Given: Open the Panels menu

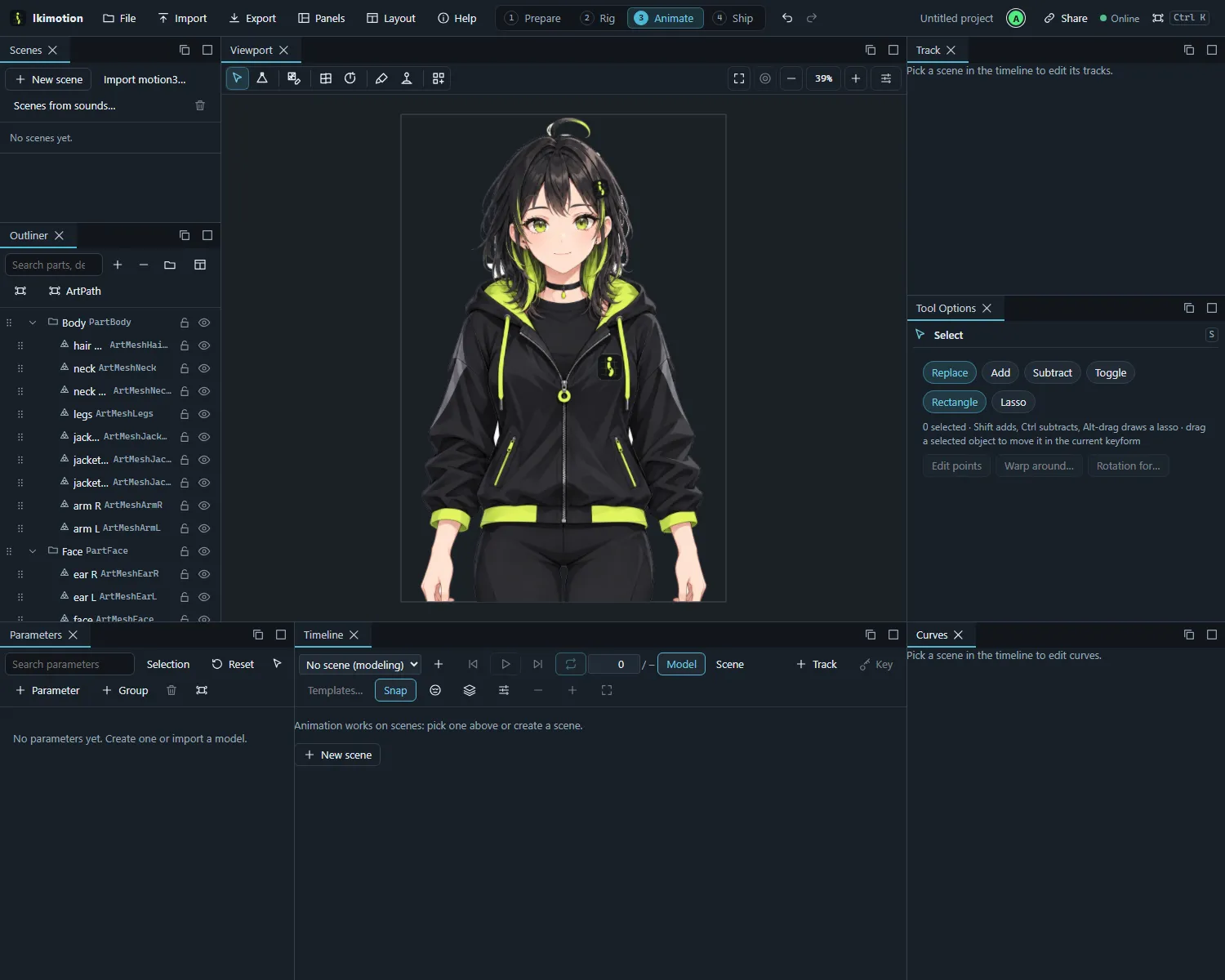Looking at the screenshot, I should 321,18.
